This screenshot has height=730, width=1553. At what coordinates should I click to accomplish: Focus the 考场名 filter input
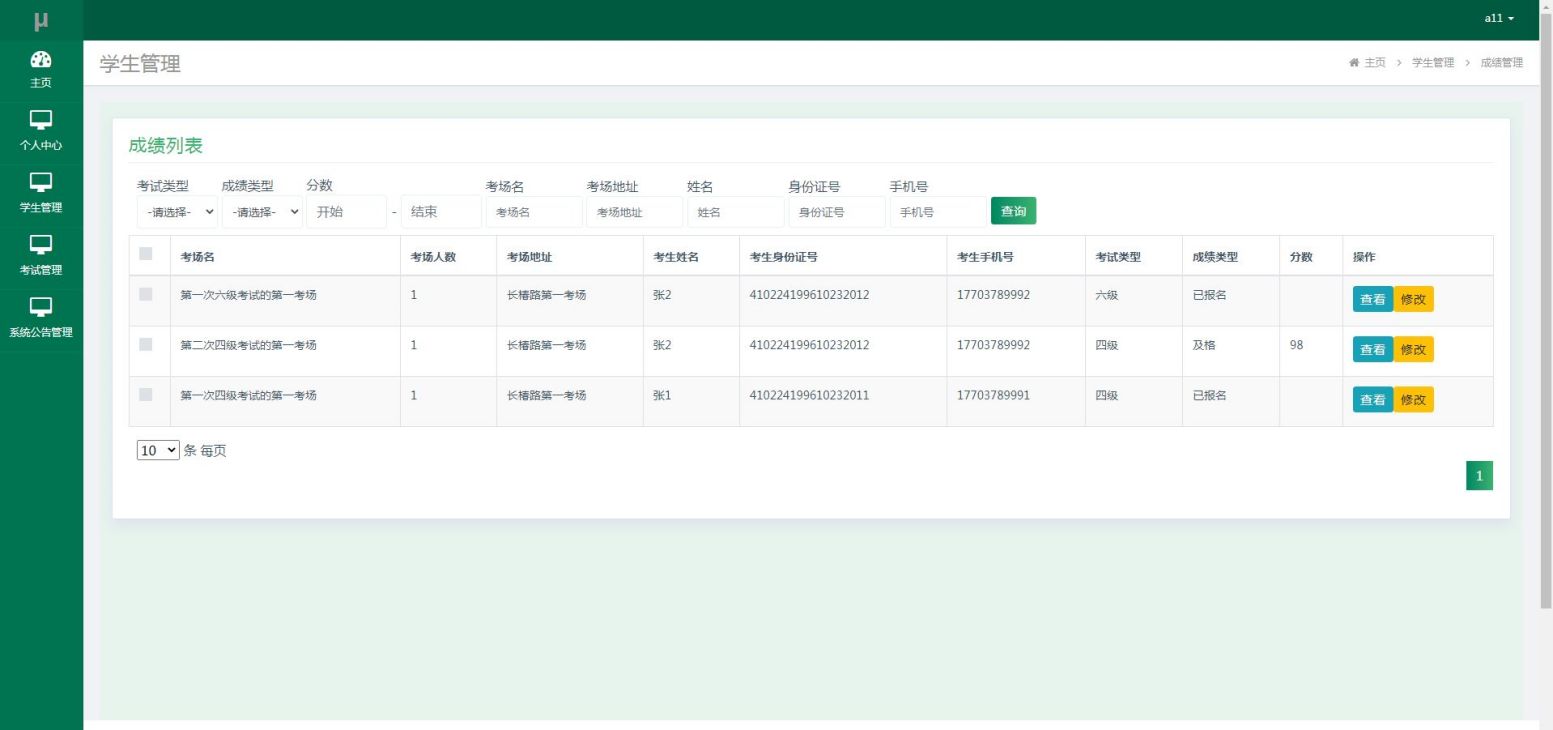click(x=534, y=212)
